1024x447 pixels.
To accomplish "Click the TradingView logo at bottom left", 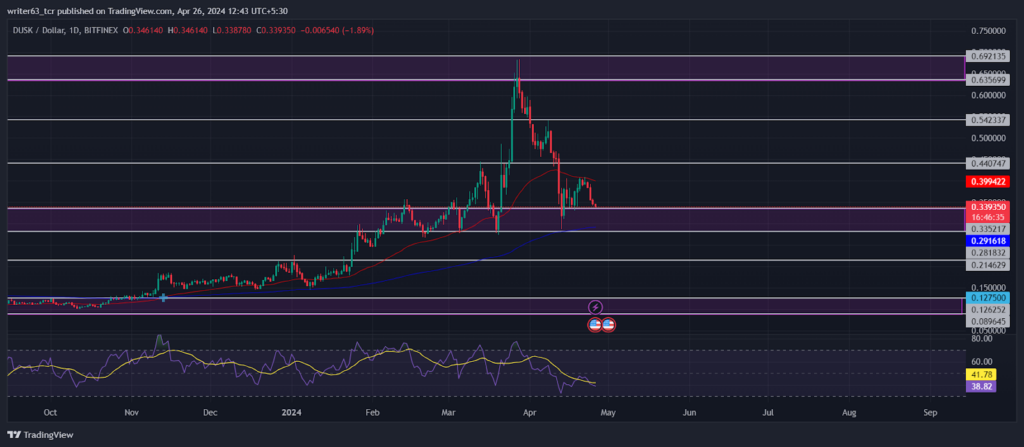I will [x=40, y=435].
